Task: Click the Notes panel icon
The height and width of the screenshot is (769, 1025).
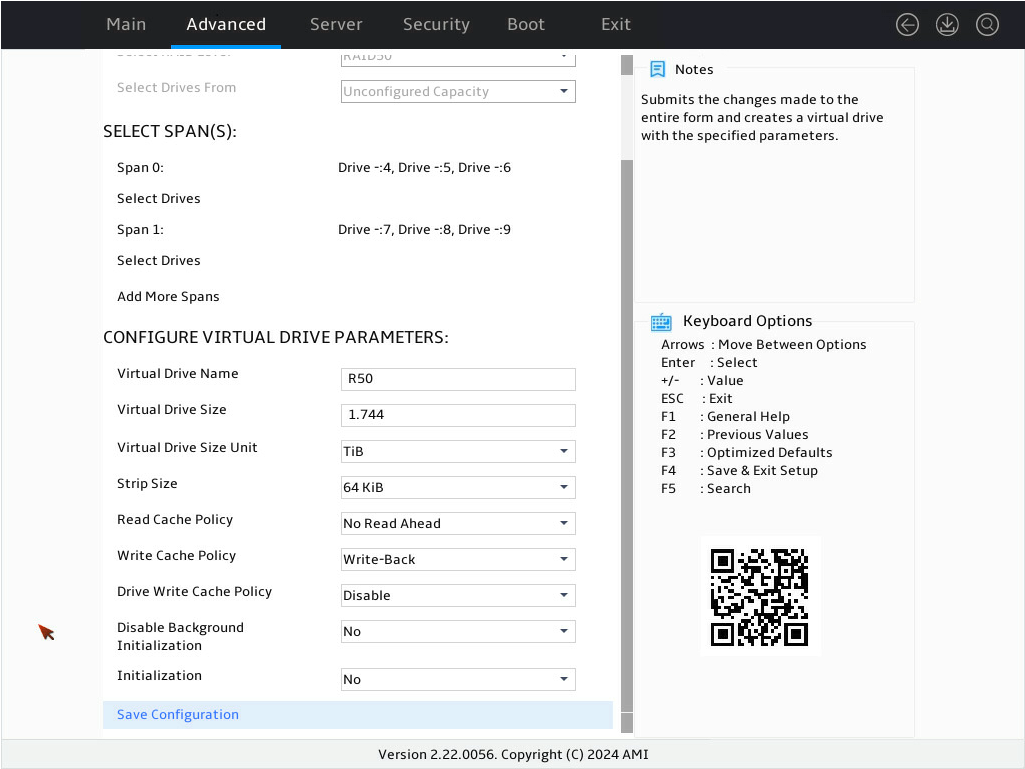Action: (x=658, y=69)
